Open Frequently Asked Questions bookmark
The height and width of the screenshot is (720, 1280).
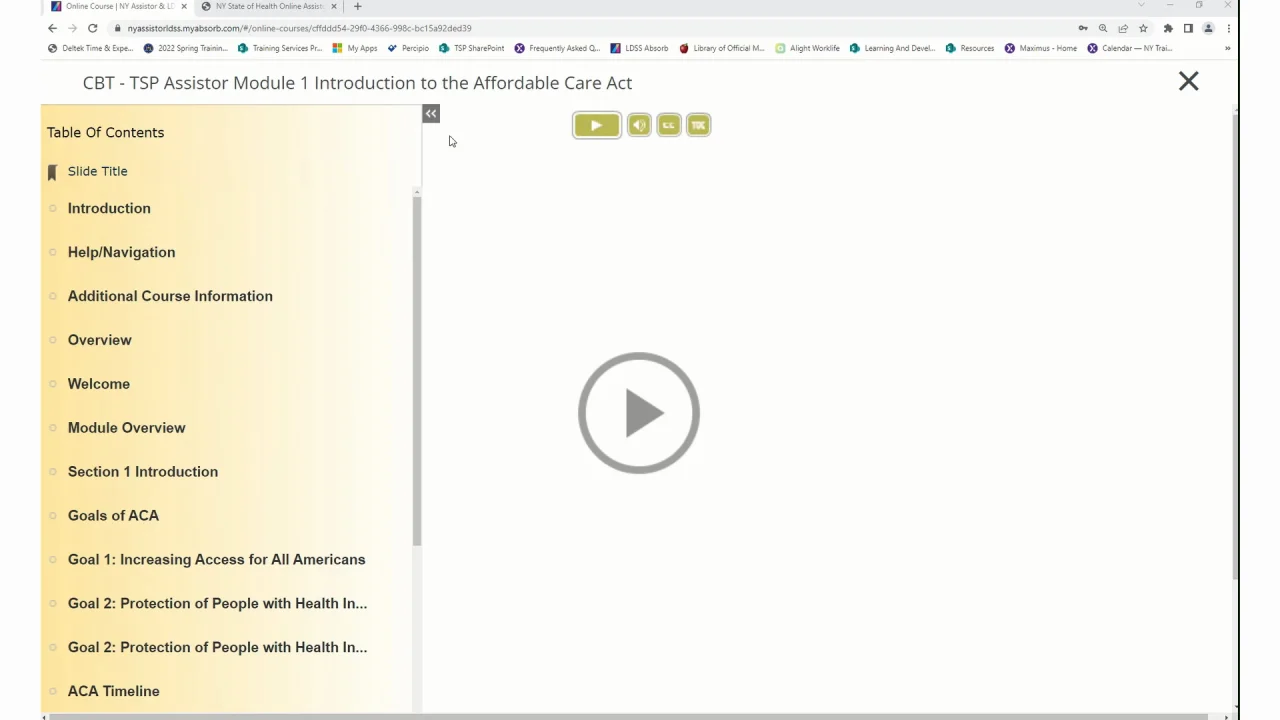pos(558,48)
